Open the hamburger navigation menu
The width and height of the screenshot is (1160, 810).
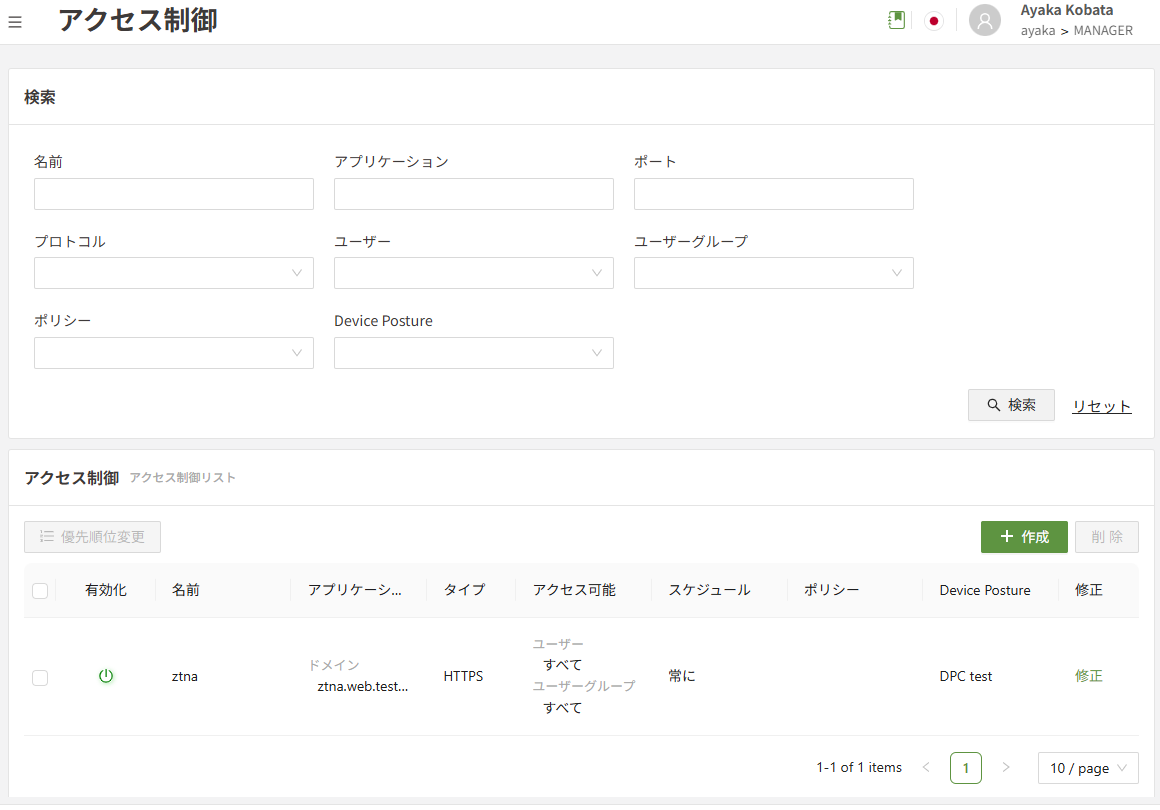click(x=15, y=22)
